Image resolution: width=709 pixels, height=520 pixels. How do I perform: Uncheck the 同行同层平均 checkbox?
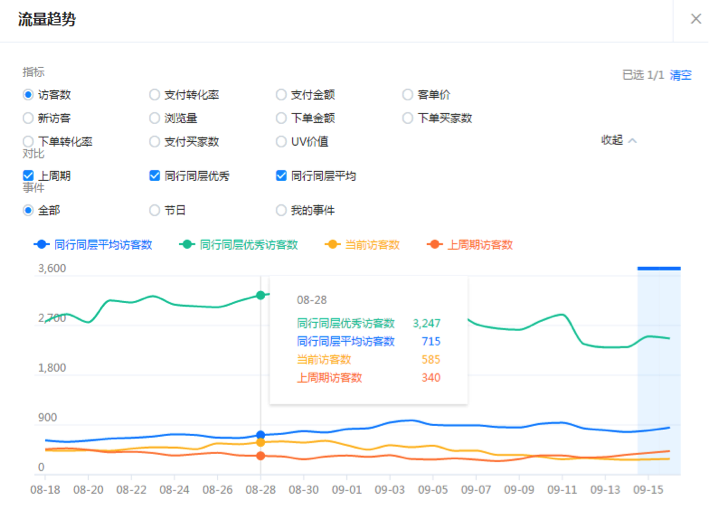[x=282, y=176]
